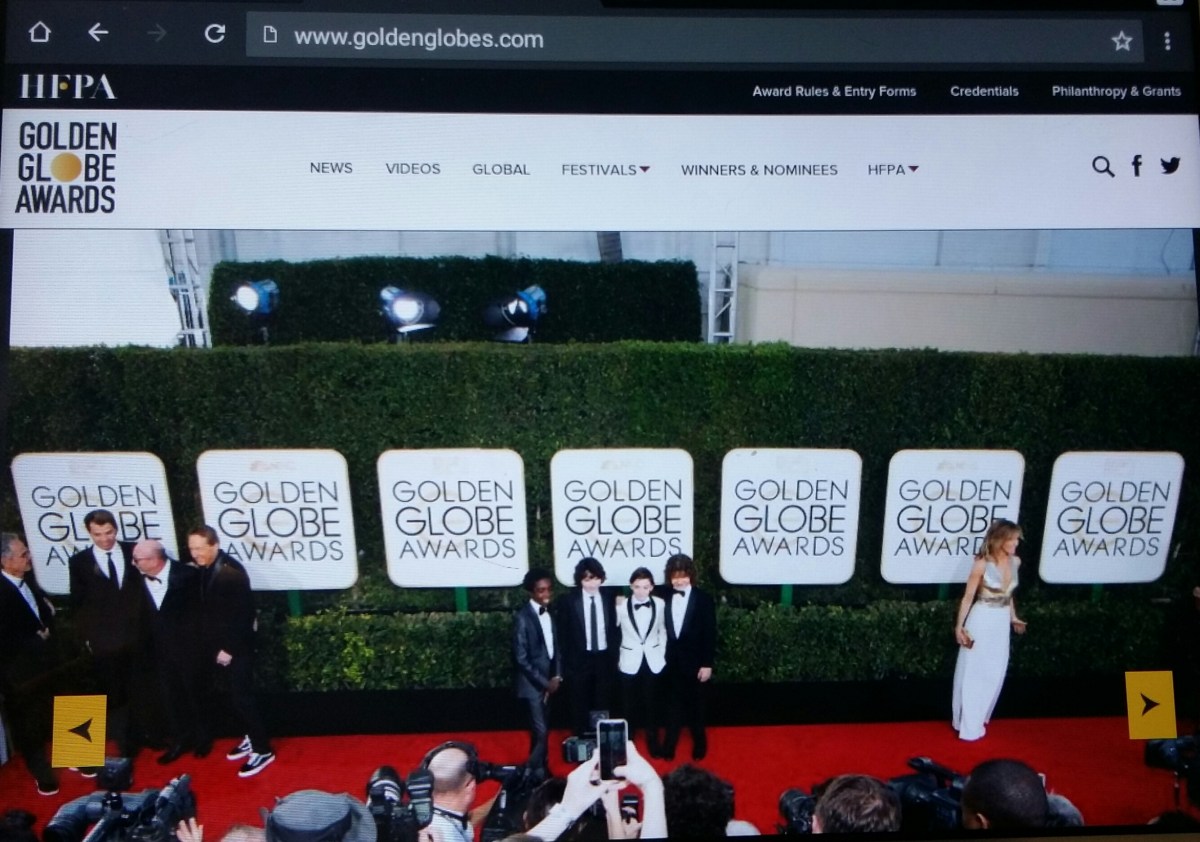Open site search with the magnifier icon
This screenshot has width=1200, height=842.
click(1103, 166)
